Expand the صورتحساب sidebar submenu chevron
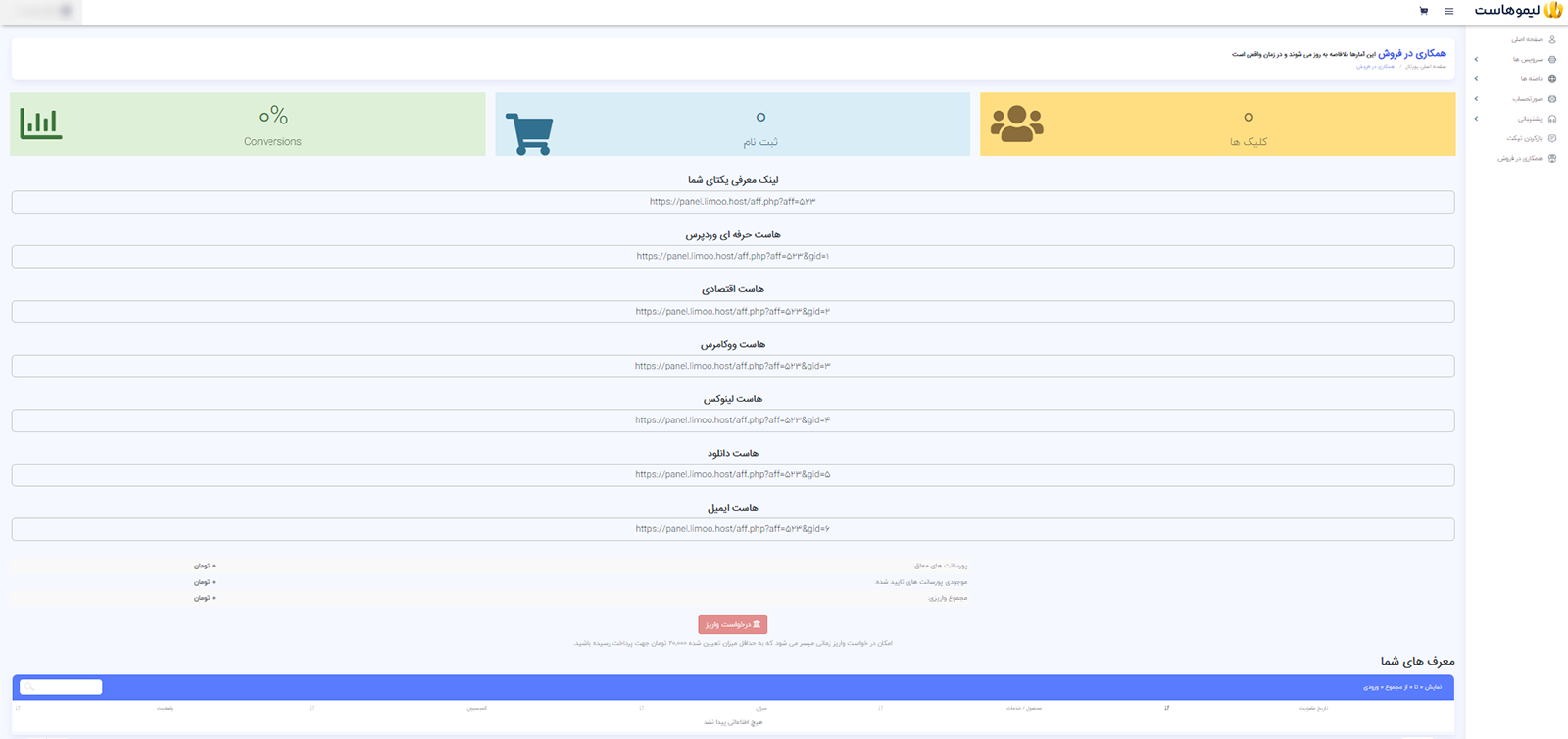Image resolution: width=1568 pixels, height=739 pixels. [x=1476, y=99]
